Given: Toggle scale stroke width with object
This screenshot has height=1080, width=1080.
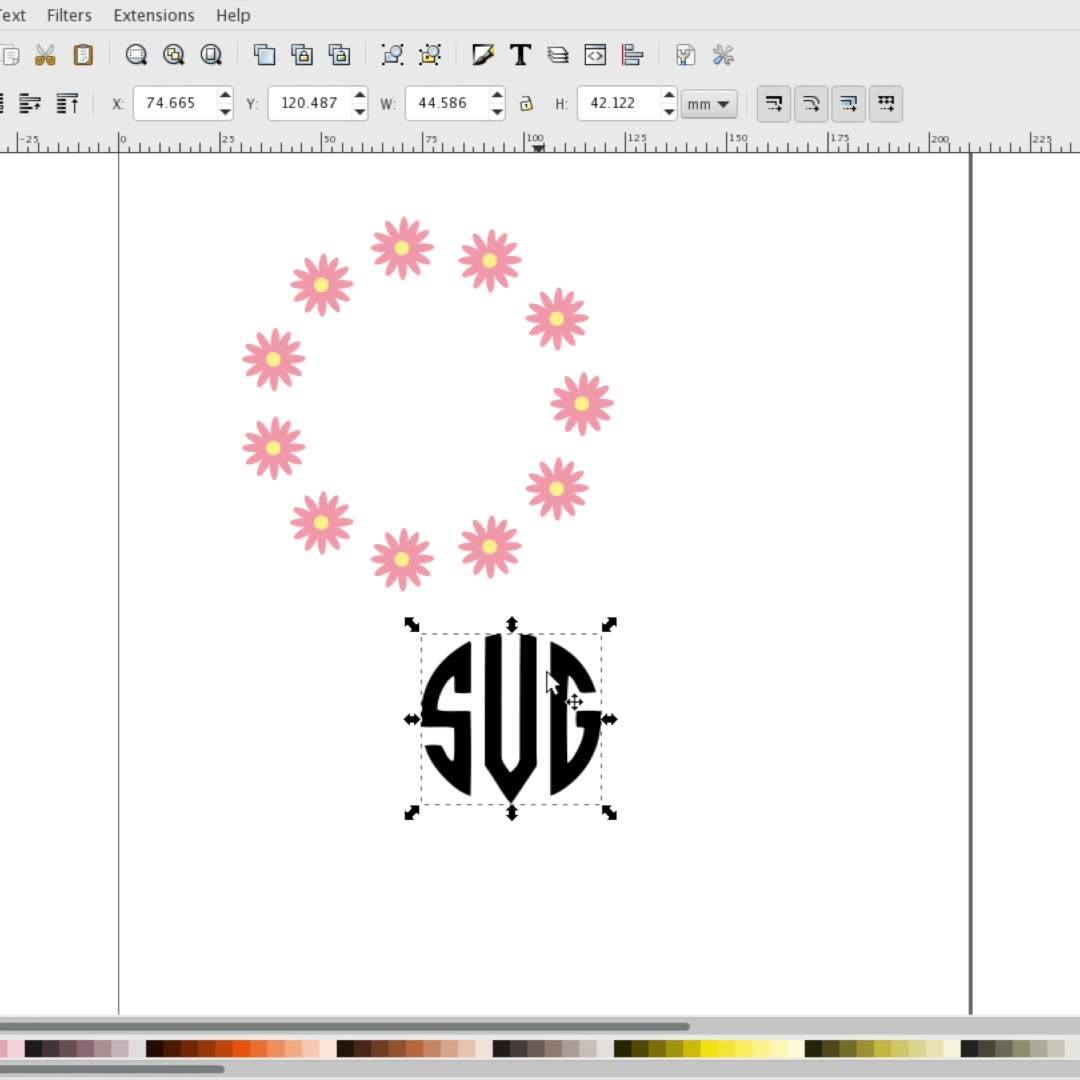Looking at the screenshot, I should [x=773, y=104].
